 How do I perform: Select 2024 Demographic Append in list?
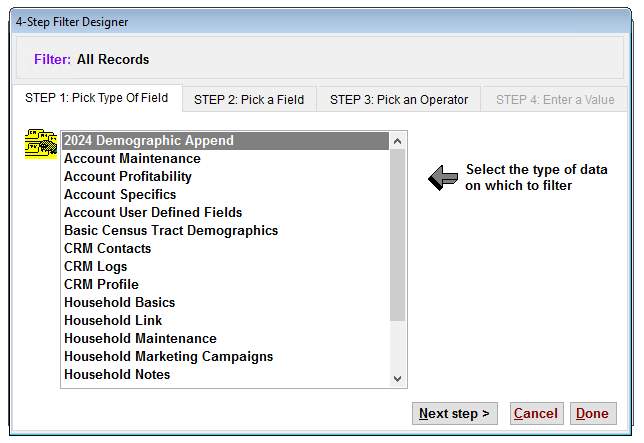[x=225, y=140]
